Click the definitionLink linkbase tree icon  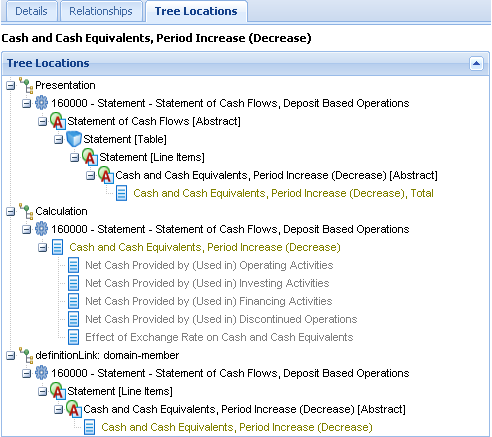click(x=26, y=355)
